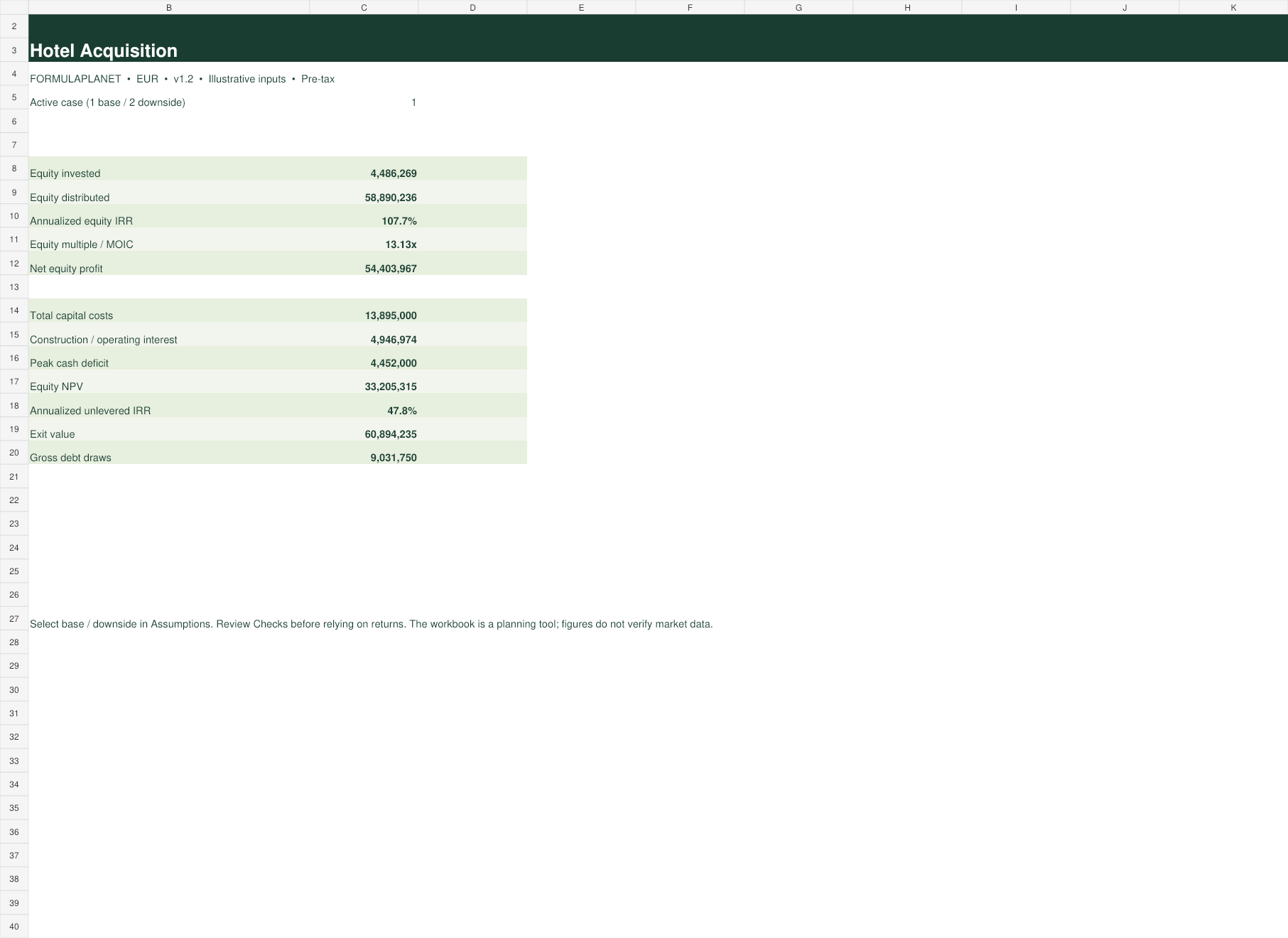Click the note about selecting base / downside
The width and height of the screenshot is (1288, 938).
coord(371,624)
